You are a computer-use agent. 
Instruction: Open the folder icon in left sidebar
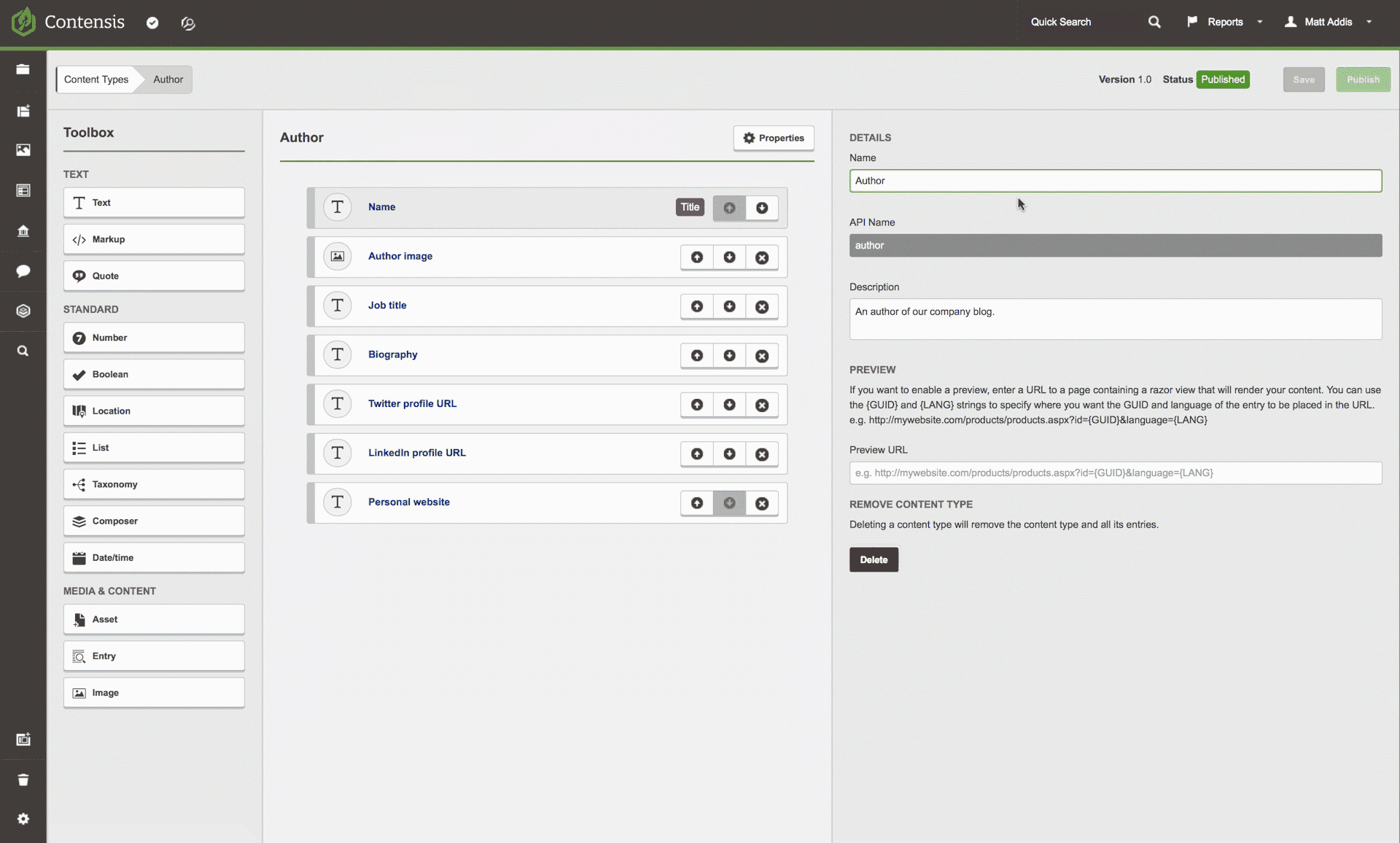[23, 69]
